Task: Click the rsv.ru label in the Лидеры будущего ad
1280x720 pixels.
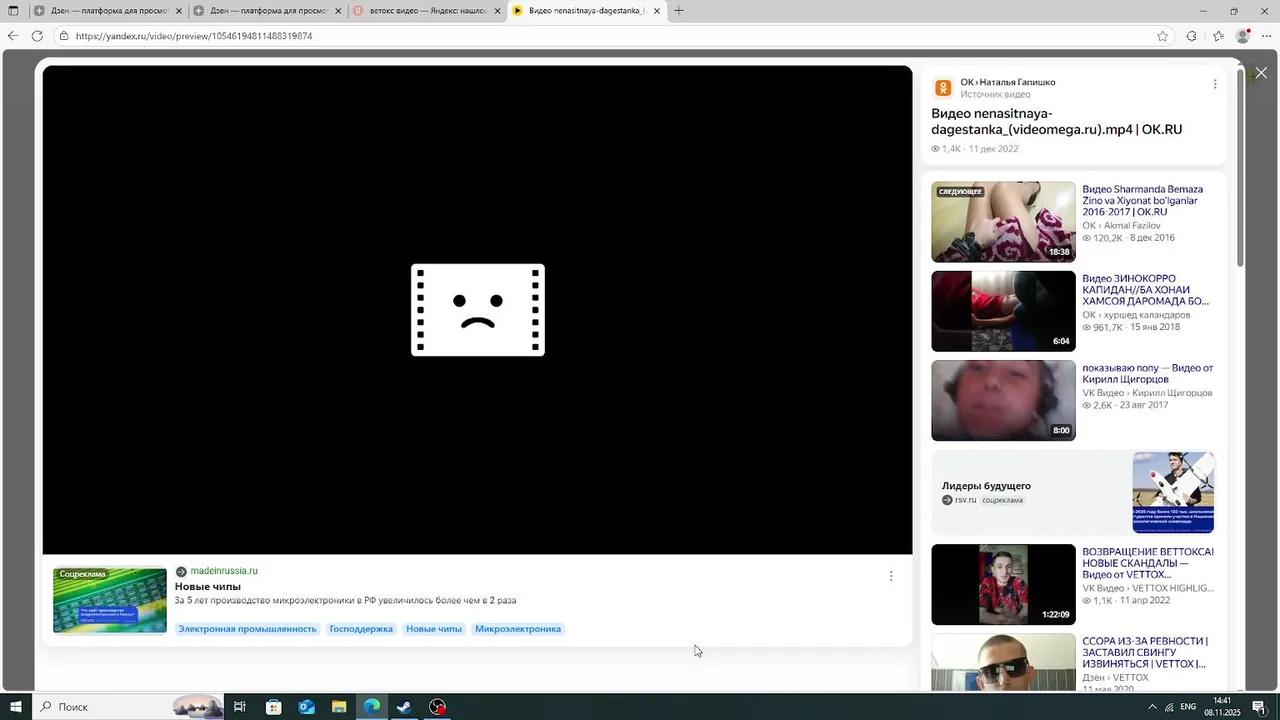Action: [965, 500]
